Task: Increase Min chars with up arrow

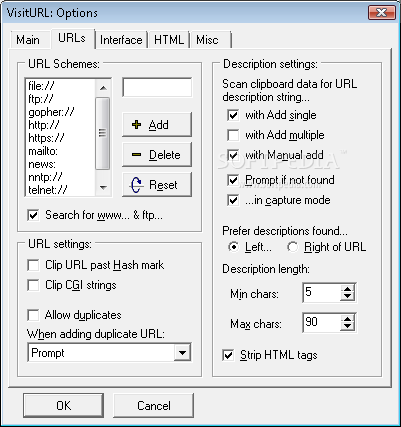Action: [x=348, y=289]
